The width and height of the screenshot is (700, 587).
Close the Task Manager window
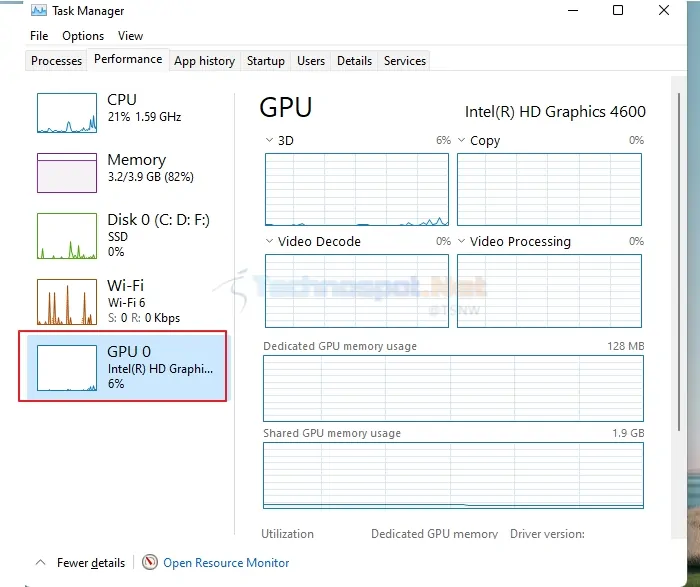(x=664, y=10)
